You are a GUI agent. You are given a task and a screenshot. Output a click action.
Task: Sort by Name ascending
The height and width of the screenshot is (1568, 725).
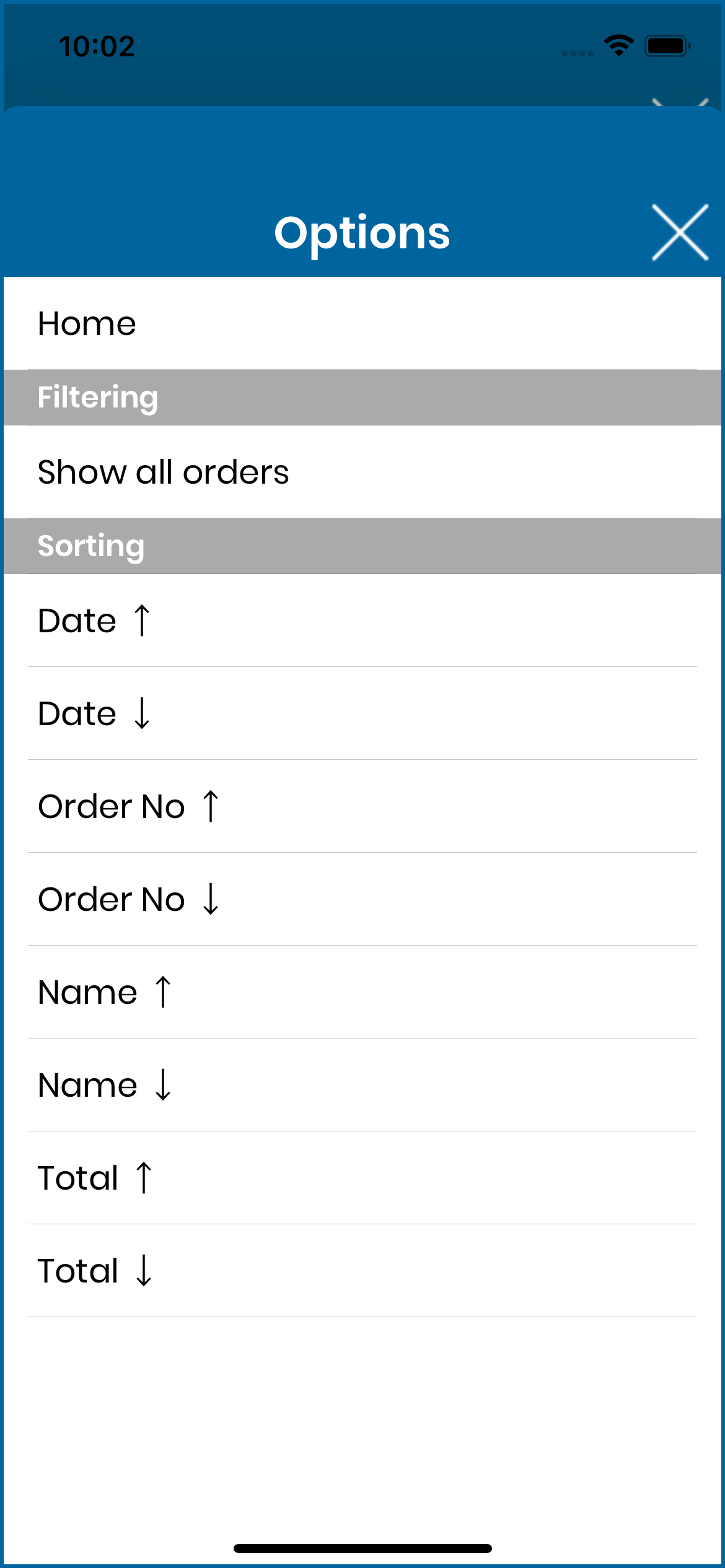pos(362,992)
